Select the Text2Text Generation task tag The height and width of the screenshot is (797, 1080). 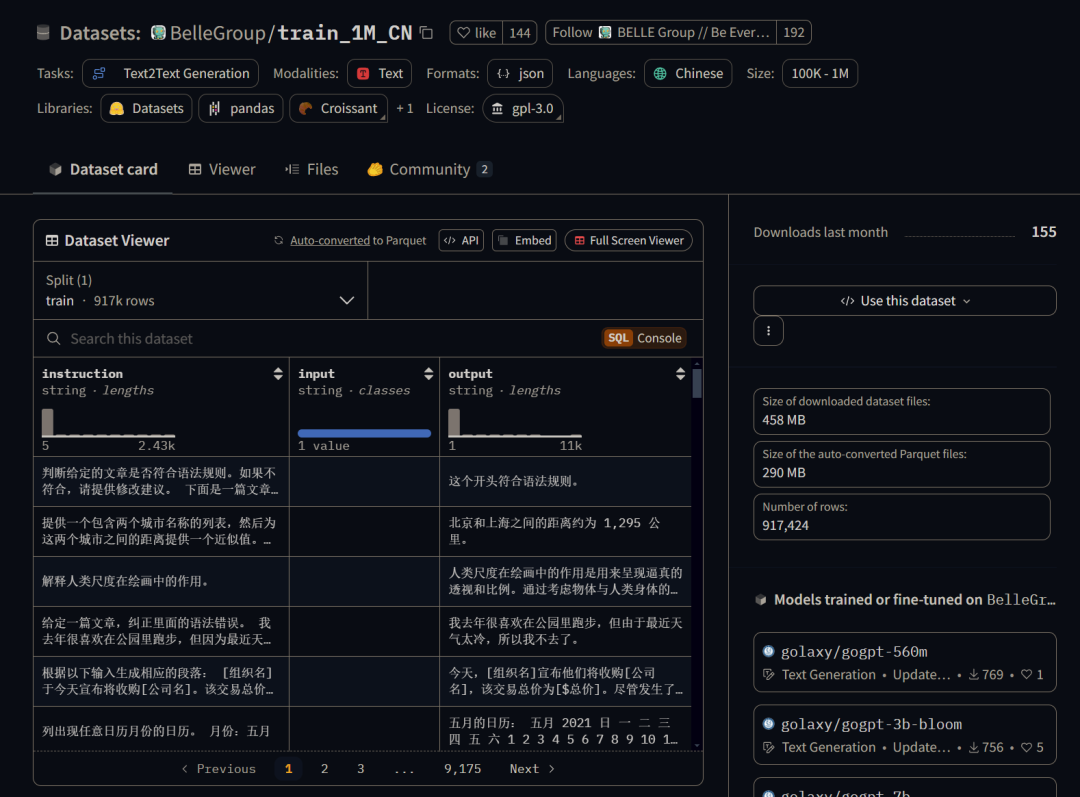(170, 73)
